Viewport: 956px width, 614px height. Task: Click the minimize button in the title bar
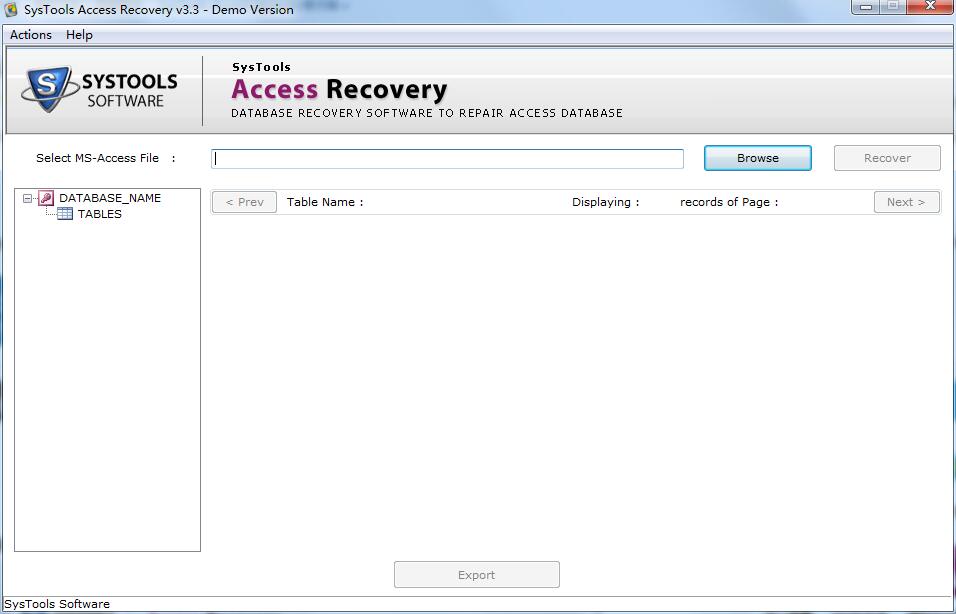(x=866, y=6)
